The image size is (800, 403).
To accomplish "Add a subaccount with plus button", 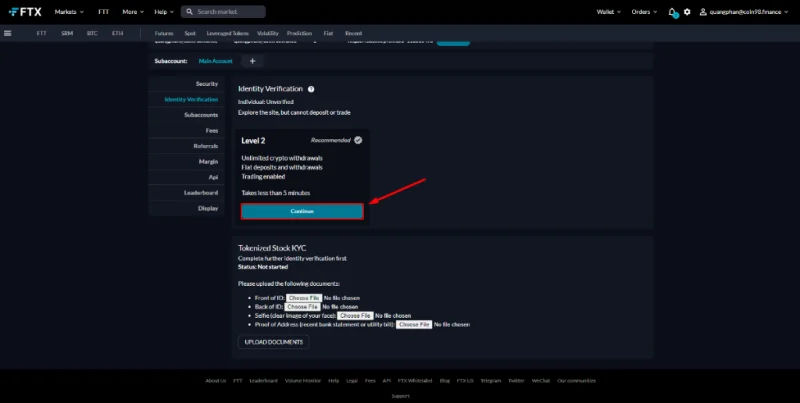I will [252, 61].
